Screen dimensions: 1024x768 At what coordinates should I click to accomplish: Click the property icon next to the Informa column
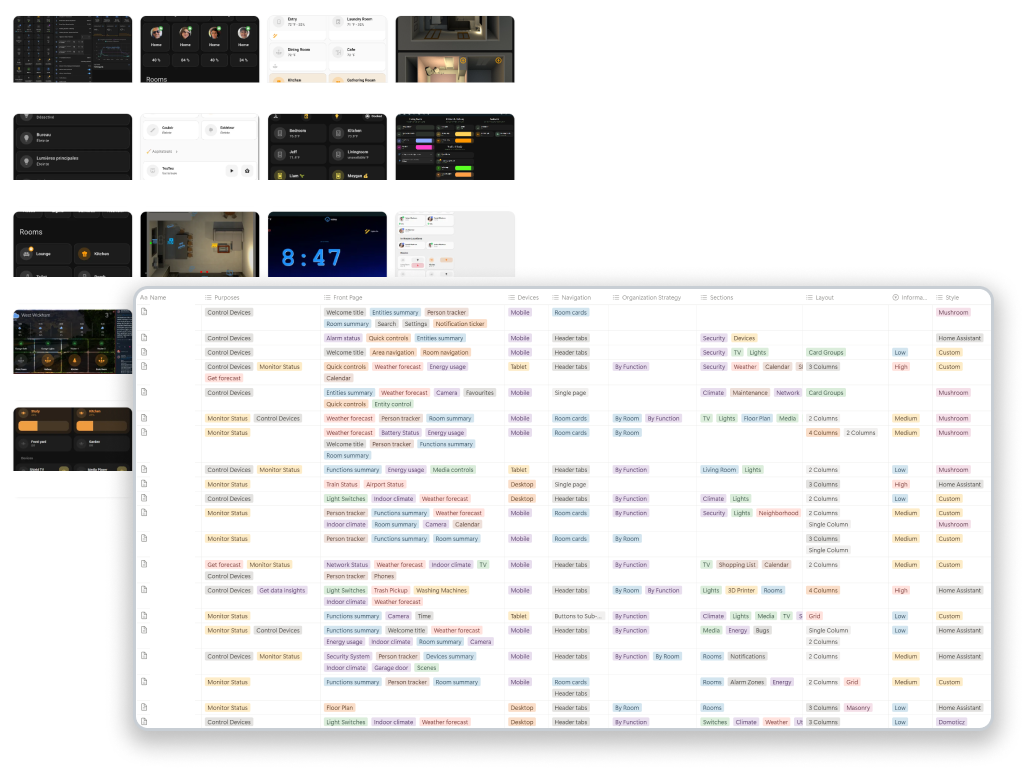coord(895,297)
